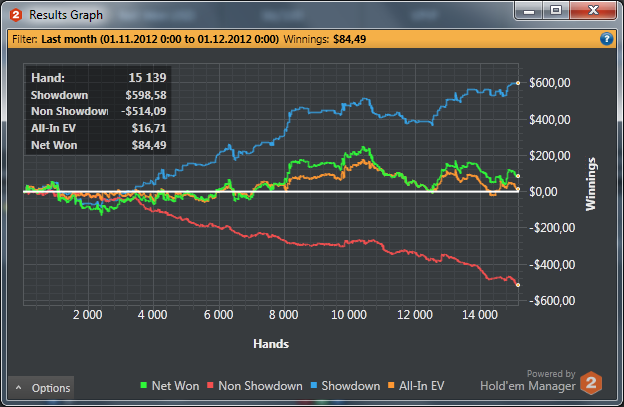Image resolution: width=624 pixels, height=407 pixels.
Task: Click the $600,00 axis label
Action: click(550, 83)
